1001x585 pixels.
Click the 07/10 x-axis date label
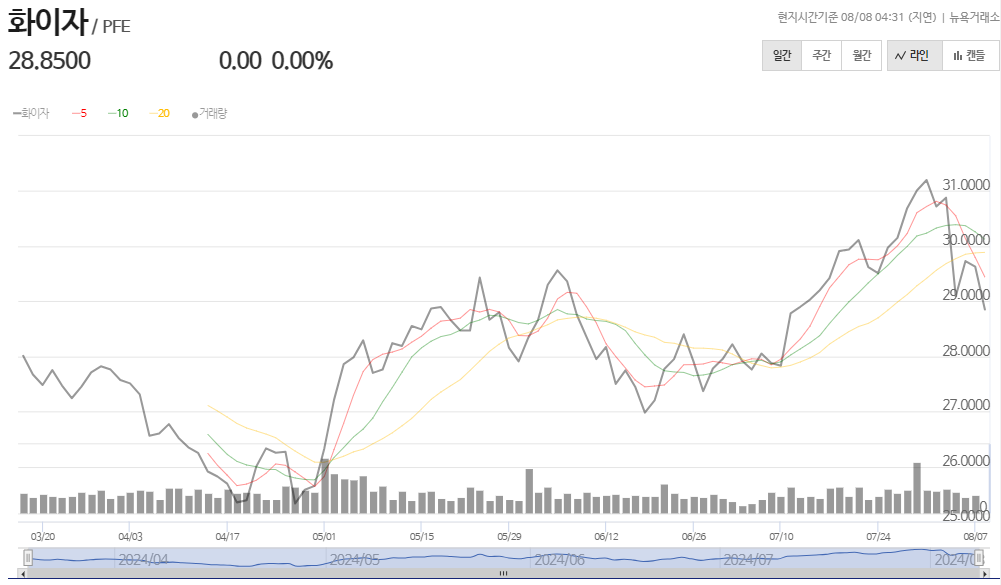tap(781, 536)
